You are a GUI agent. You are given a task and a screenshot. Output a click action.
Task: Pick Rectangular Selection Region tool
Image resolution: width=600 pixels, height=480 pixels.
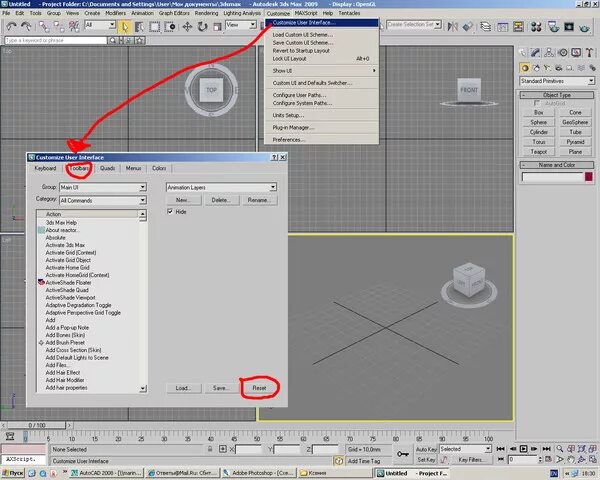[x=154, y=26]
